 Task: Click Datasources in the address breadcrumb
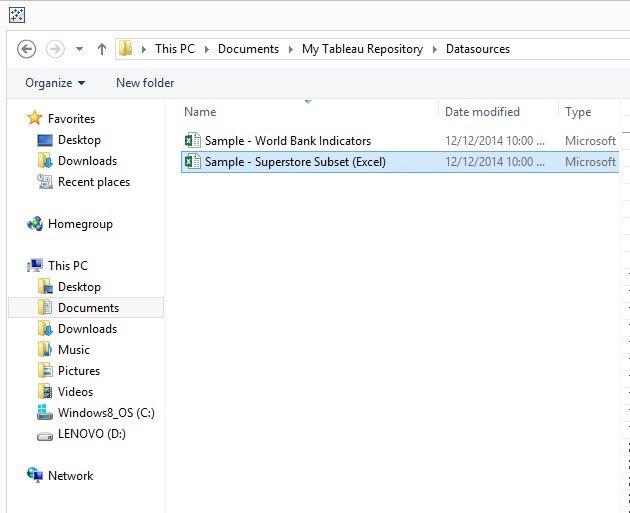pyautogui.click(x=478, y=49)
